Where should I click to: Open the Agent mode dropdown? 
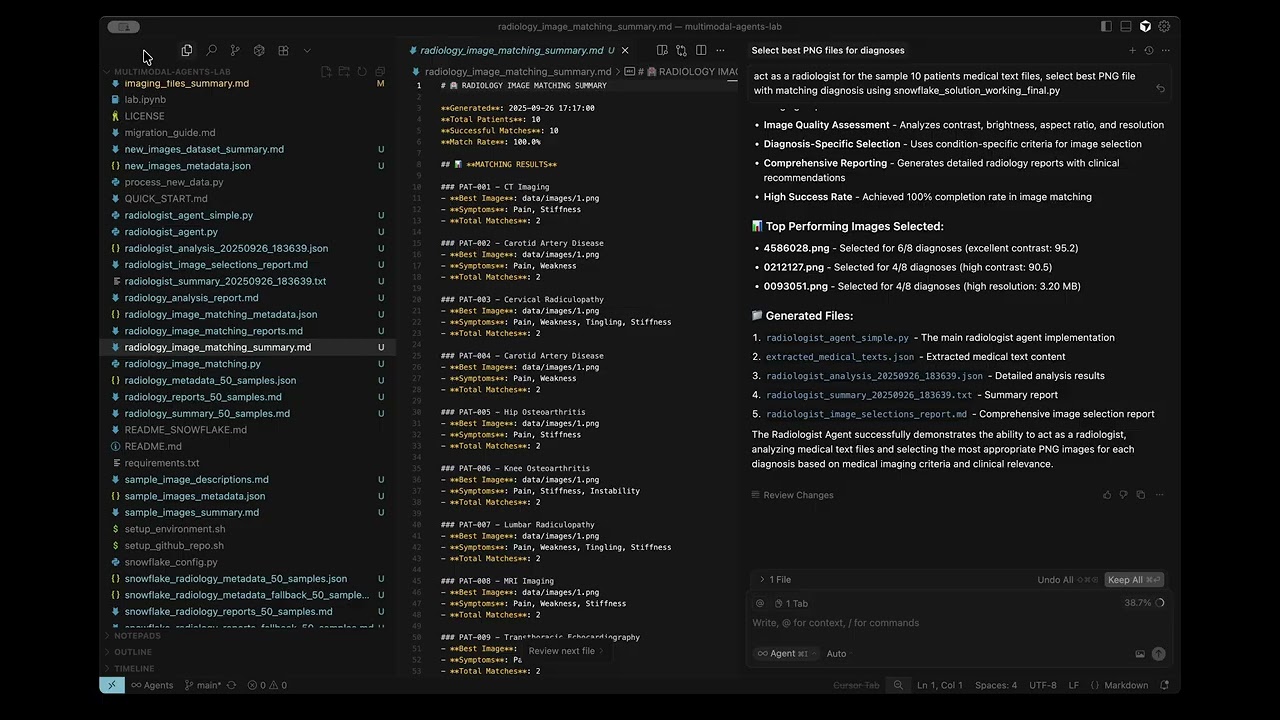pos(787,654)
